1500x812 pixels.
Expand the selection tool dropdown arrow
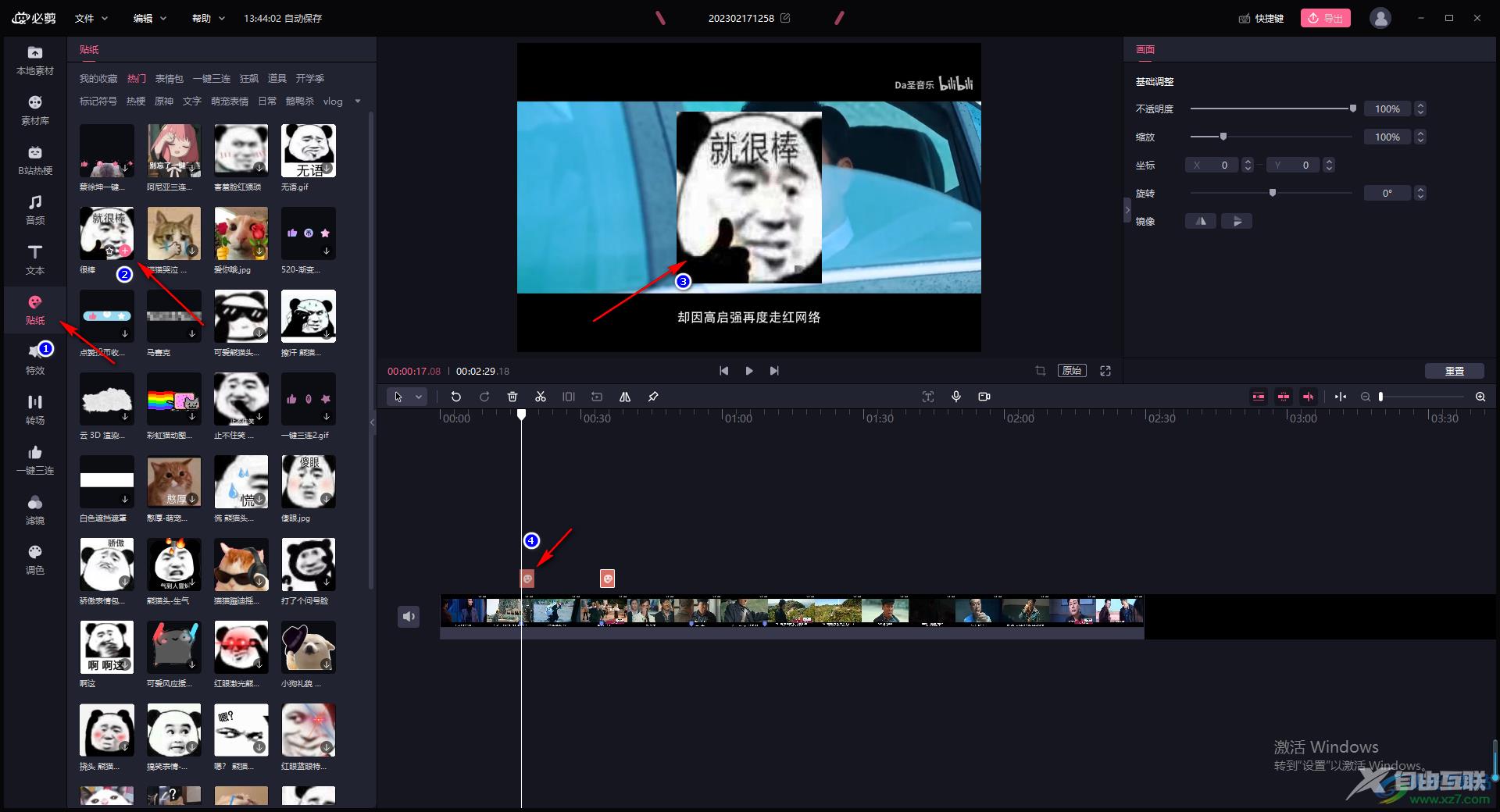click(419, 397)
